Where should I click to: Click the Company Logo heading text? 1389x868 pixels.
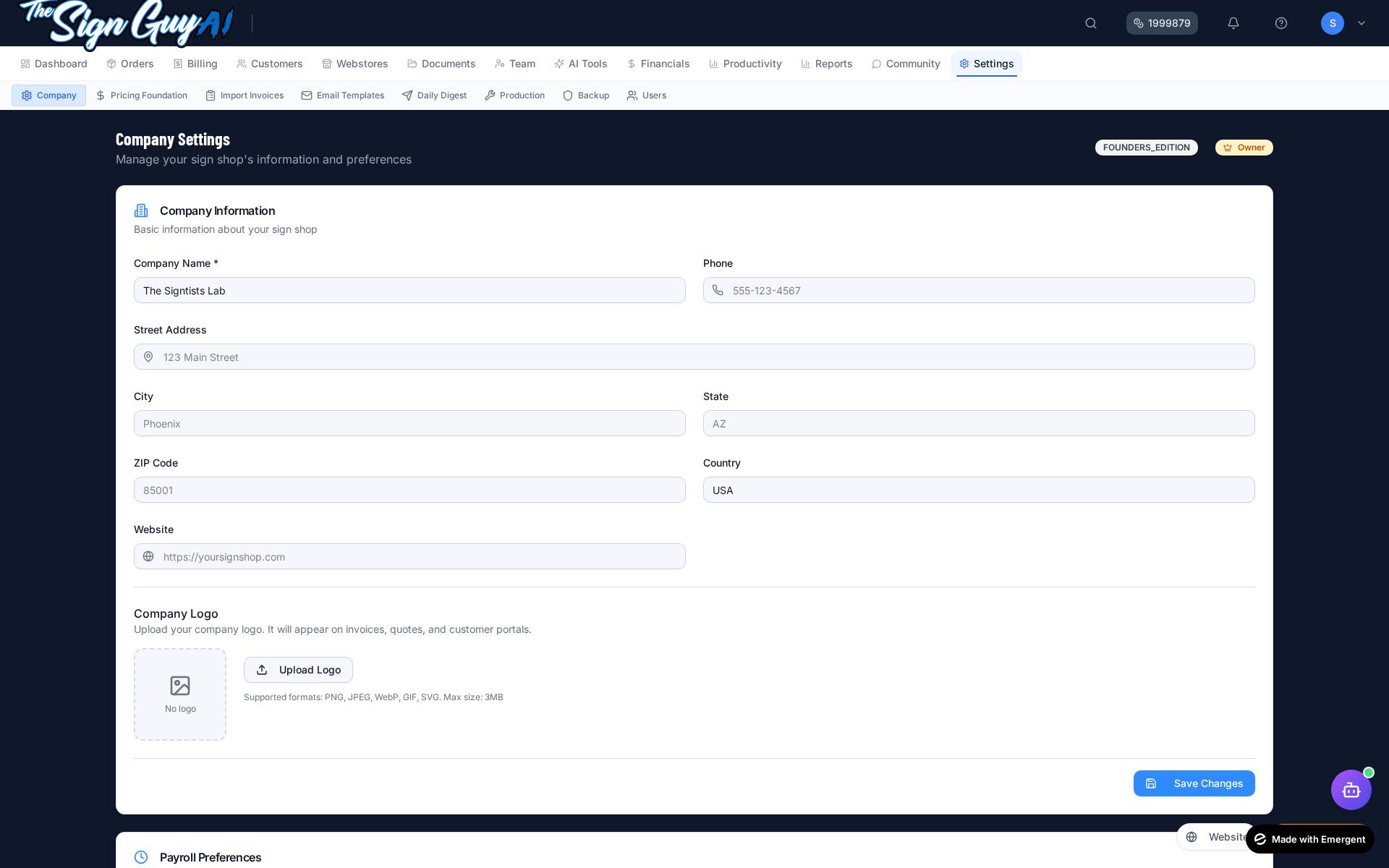176,613
